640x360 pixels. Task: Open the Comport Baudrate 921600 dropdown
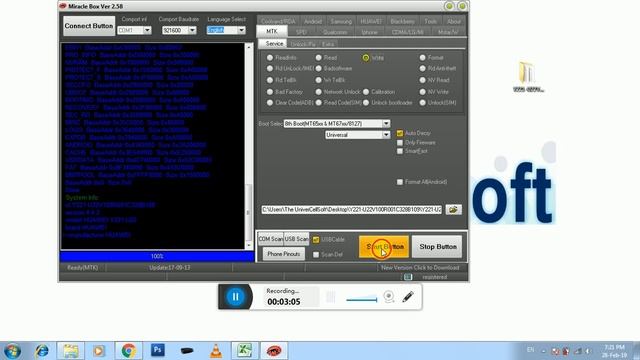tap(192, 30)
